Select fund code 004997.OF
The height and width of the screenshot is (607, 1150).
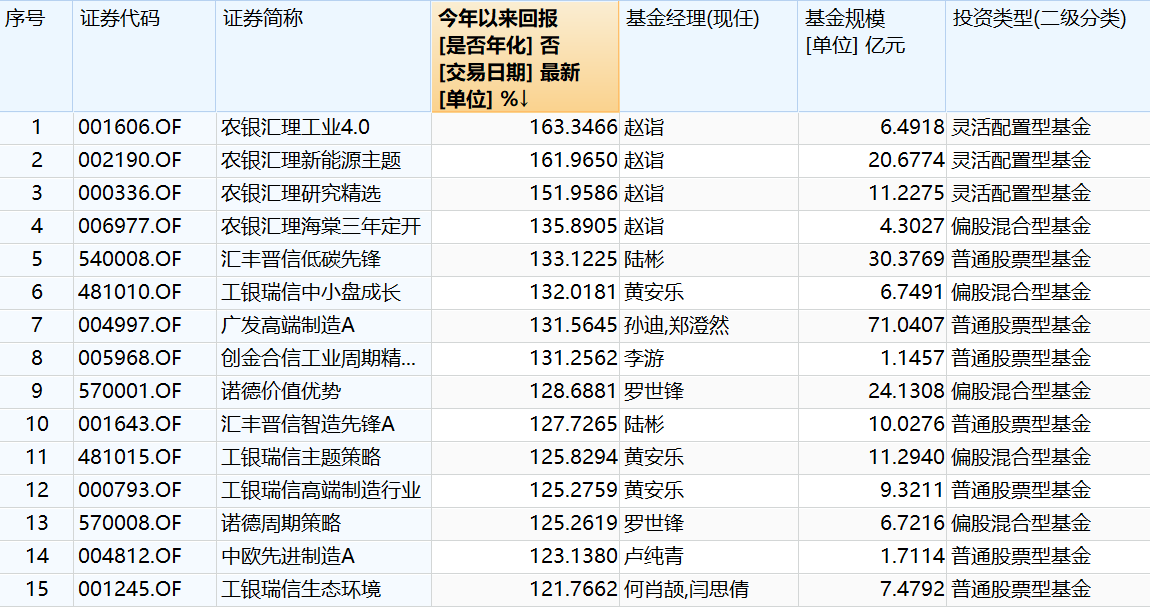click(130, 325)
